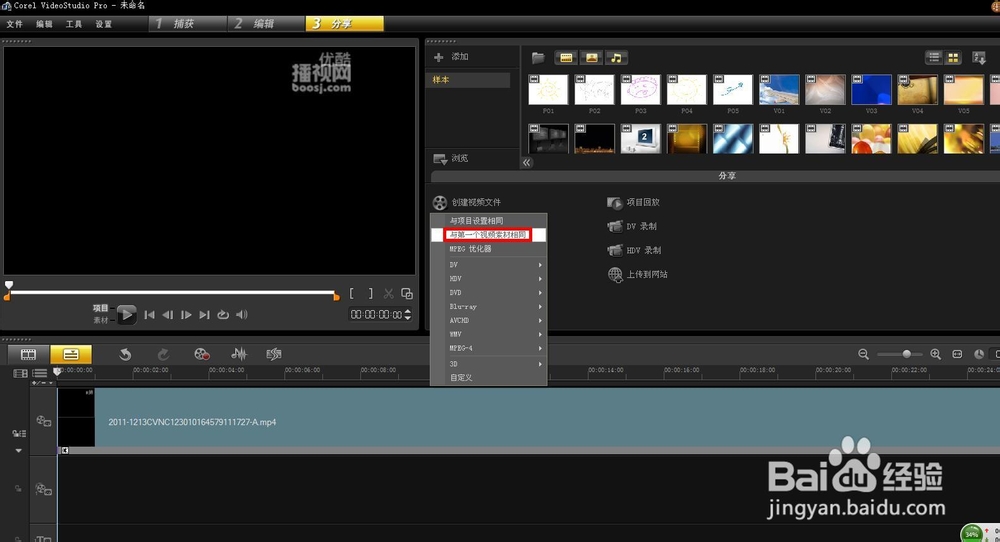
Task: Expand the Blu-ray submenu
Action: pyautogui.click(x=489, y=307)
